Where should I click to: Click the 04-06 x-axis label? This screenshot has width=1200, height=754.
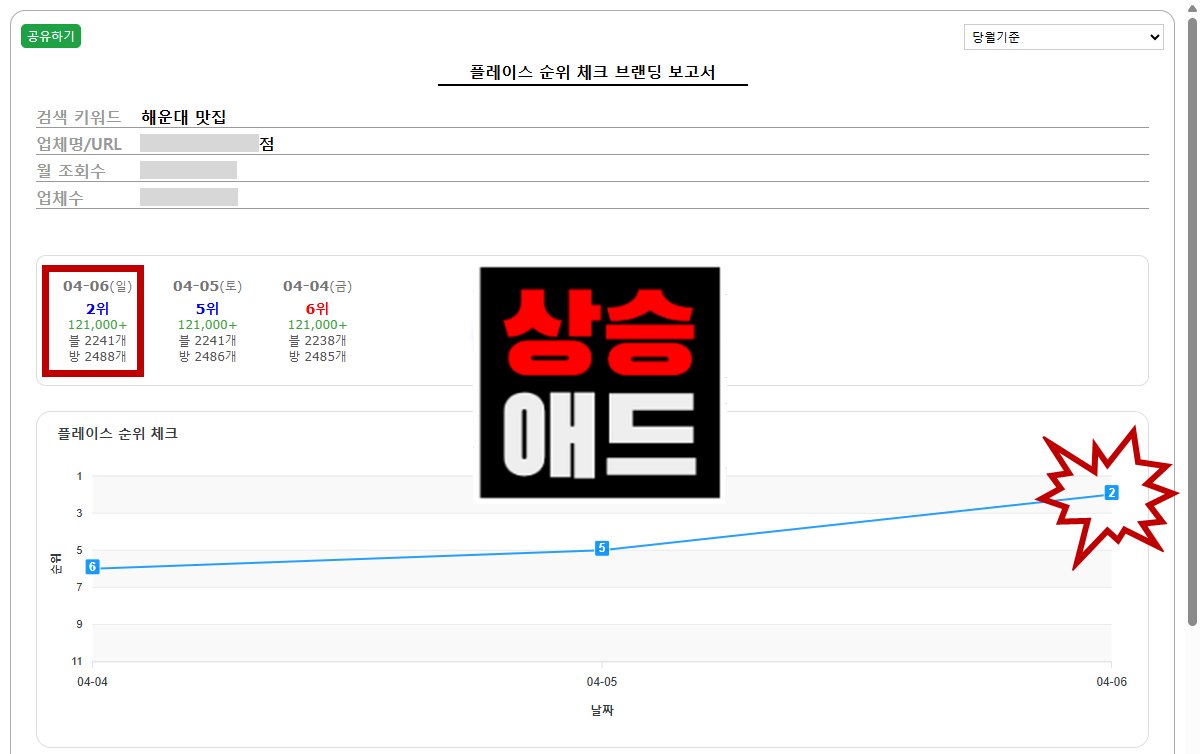point(1111,681)
